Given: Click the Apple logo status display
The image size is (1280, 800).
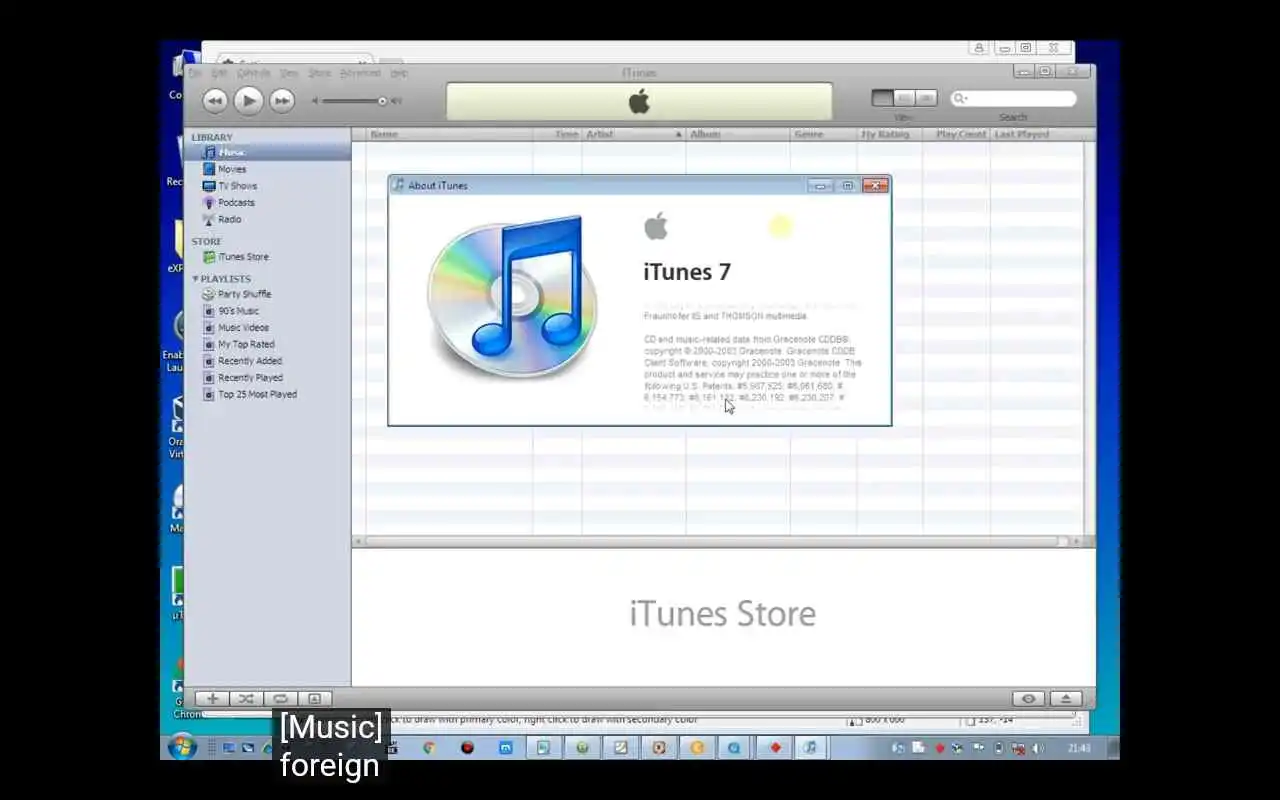Looking at the screenshot, I should tap(639, 101).
